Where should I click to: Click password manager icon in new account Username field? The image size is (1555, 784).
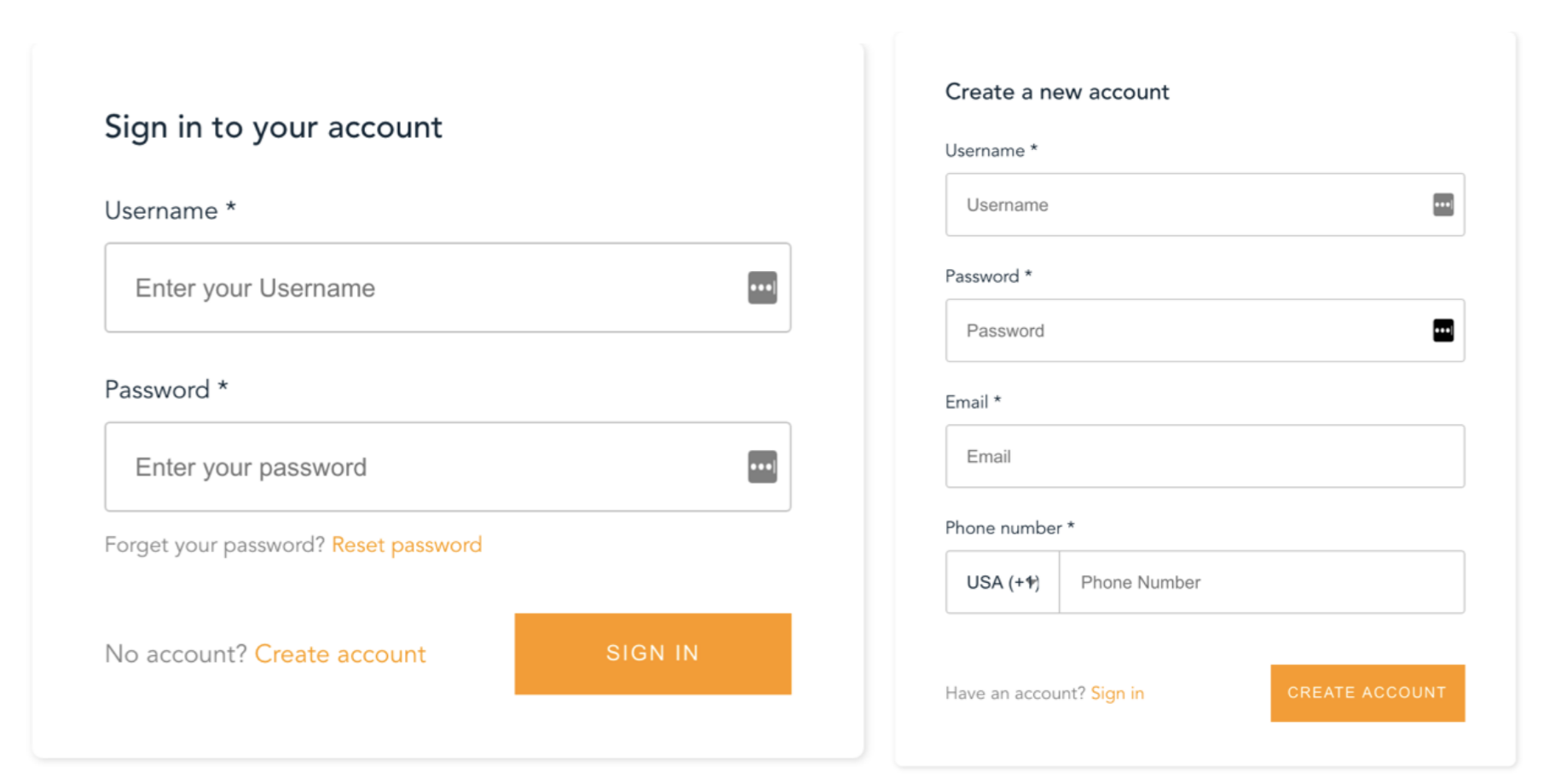pyautogui.click(x=1442, y=205)
